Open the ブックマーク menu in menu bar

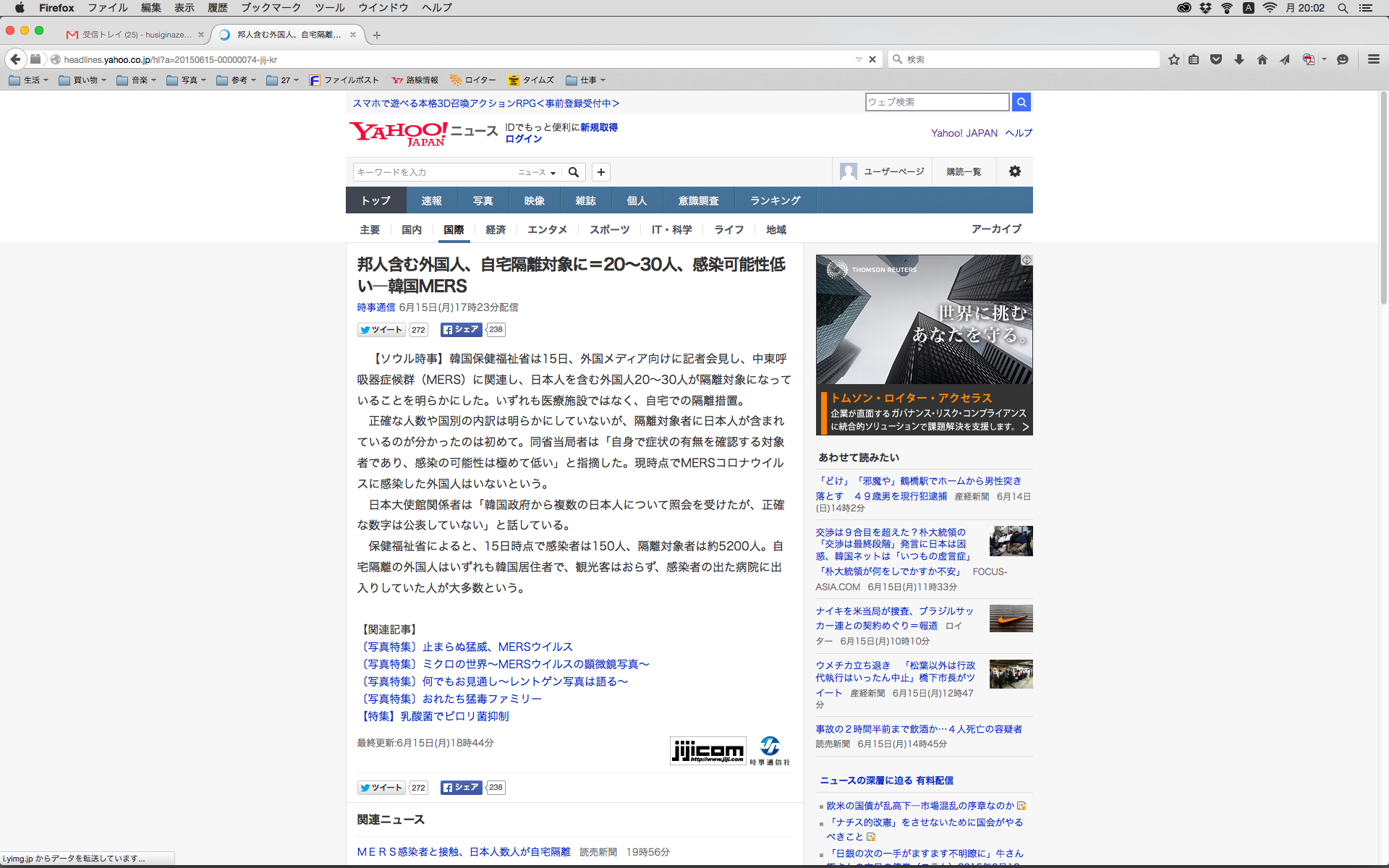[271, 7]
